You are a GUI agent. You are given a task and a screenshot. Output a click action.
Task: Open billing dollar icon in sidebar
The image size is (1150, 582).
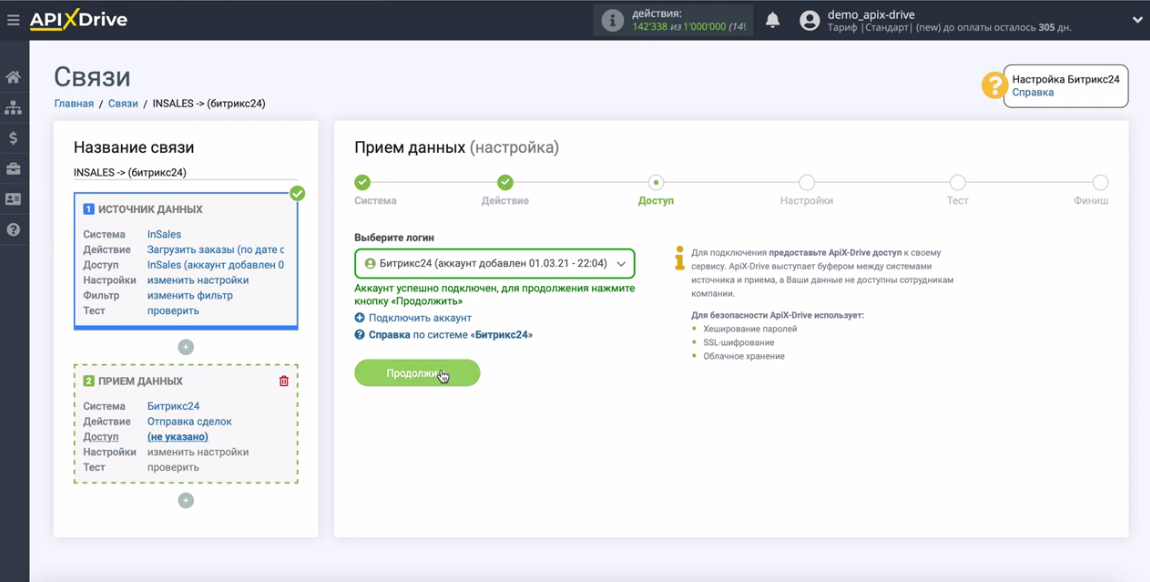[13, 138]
